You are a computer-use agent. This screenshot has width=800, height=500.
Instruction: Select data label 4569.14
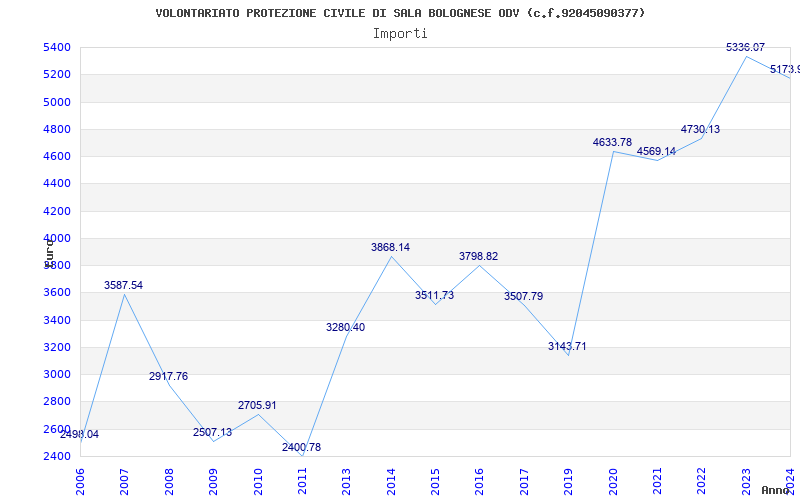656,151
